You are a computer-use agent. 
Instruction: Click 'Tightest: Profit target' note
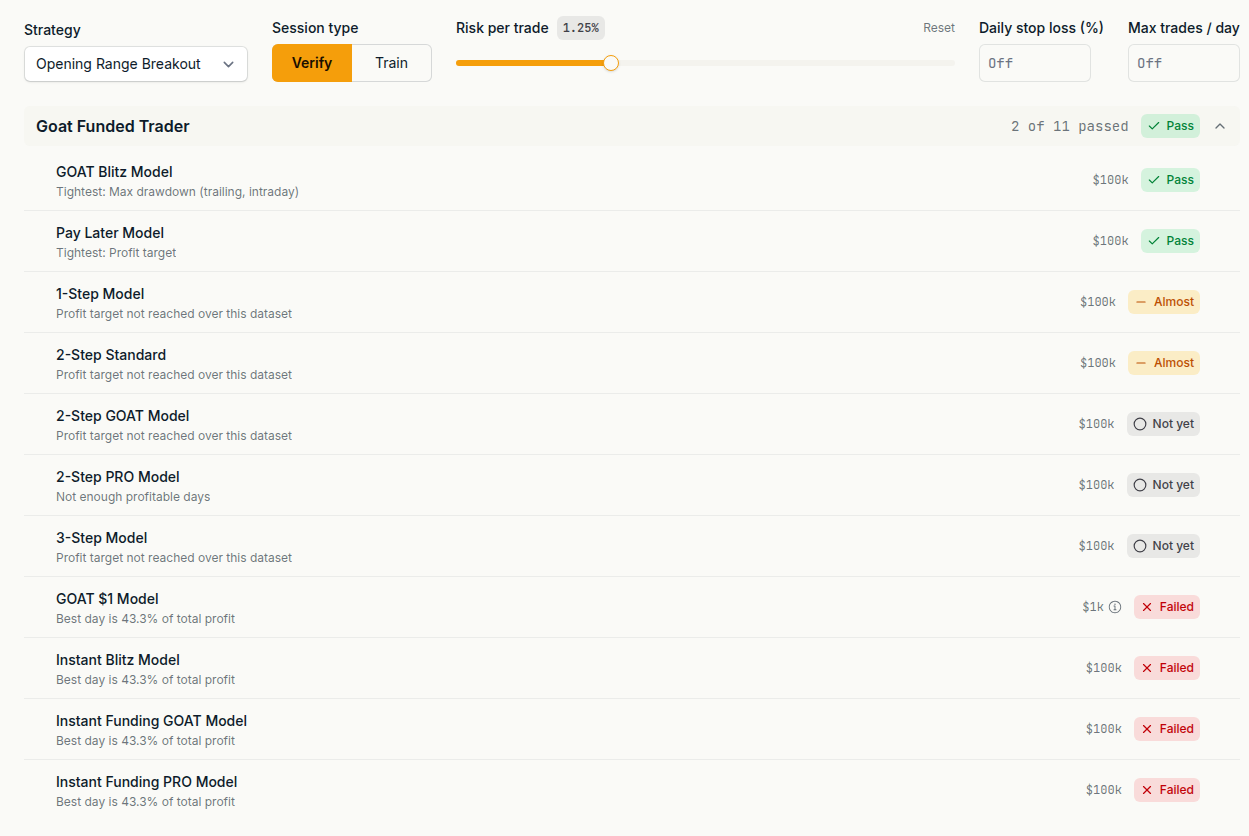pyautogui.click(x=116, y=253)
